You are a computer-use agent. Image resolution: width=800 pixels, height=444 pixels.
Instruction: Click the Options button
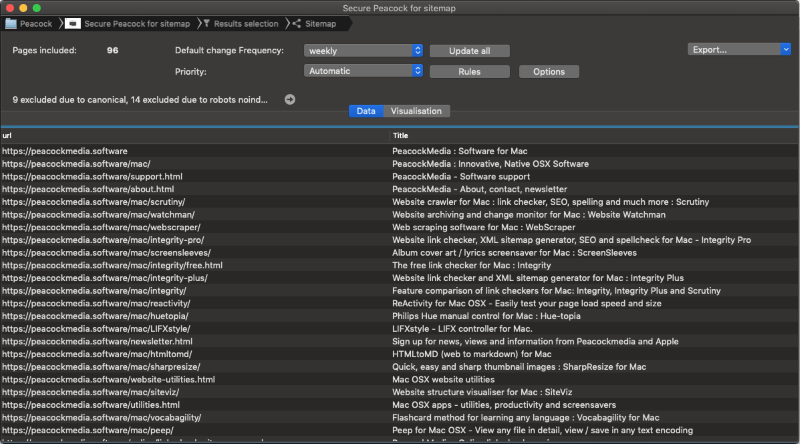[548, 72]
